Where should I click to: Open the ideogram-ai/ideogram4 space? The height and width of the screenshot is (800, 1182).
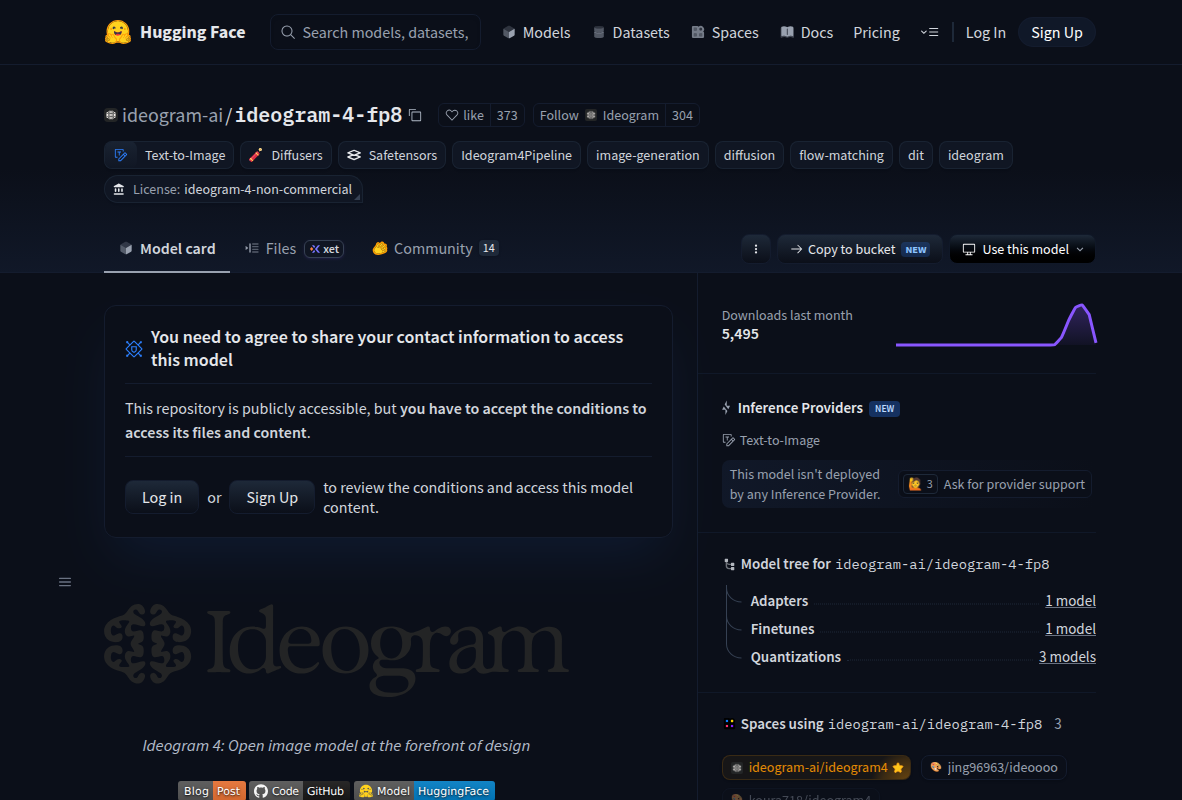point(816,768)
